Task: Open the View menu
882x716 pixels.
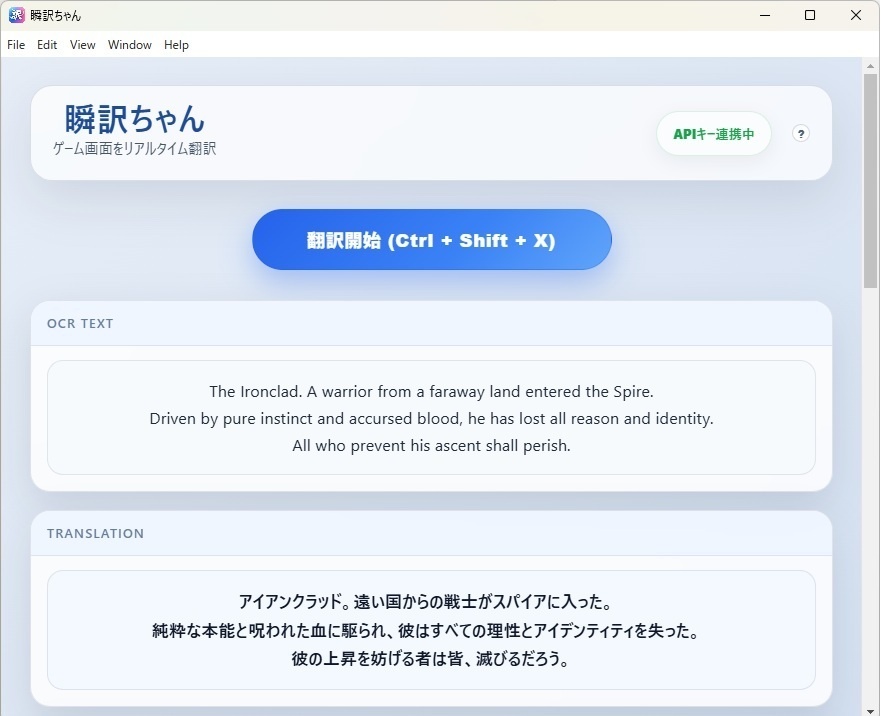Action: (x=82, y=45)
